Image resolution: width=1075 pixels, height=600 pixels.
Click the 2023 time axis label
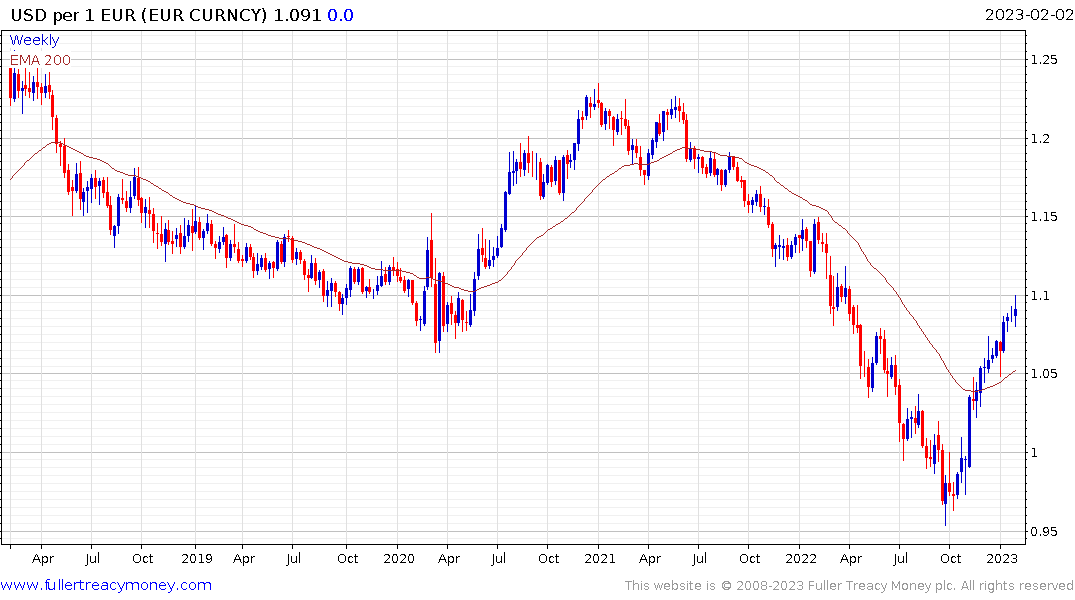click(1002, 559)
